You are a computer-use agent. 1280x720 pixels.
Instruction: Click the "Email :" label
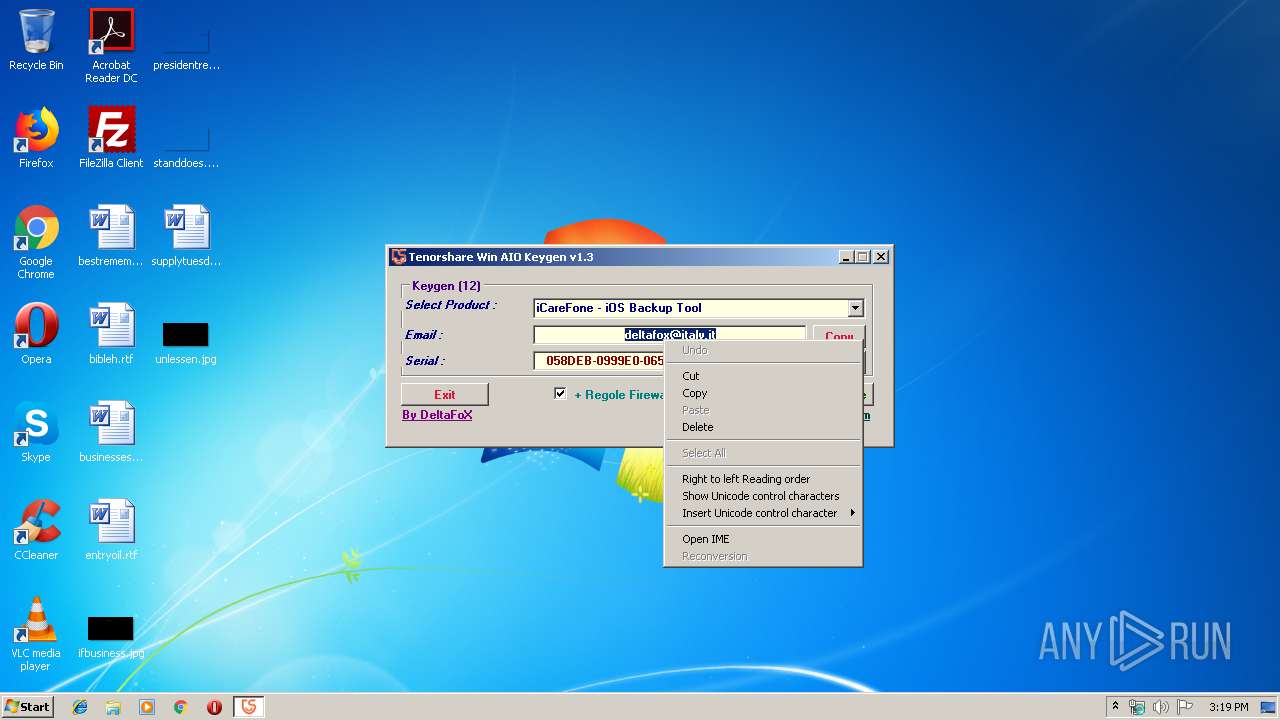pos(424,335)
